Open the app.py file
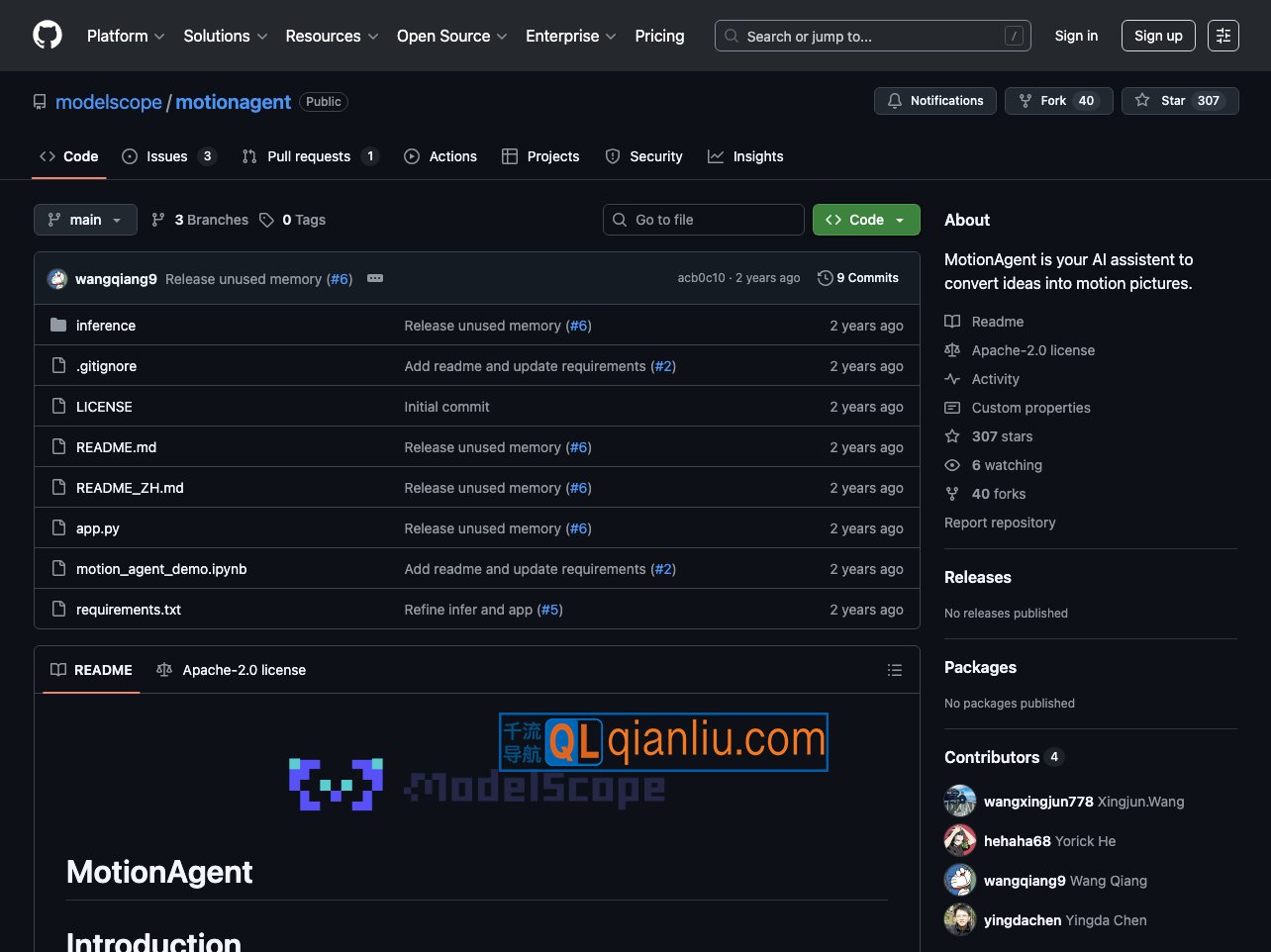Viewport: 1271px width, 952px height. 98,528
